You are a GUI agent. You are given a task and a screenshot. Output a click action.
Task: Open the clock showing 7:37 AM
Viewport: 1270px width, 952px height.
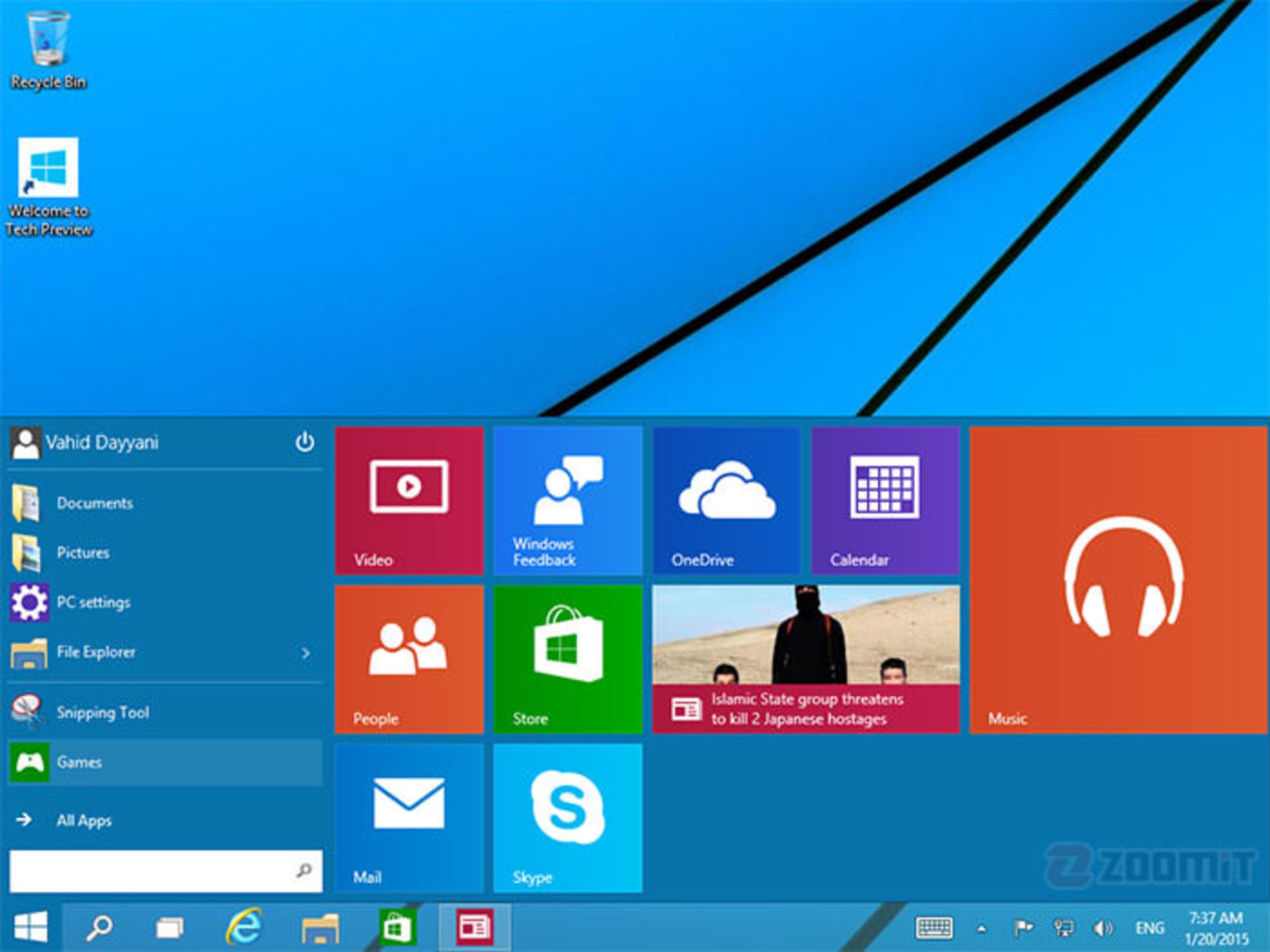[x=1216, y=928]
